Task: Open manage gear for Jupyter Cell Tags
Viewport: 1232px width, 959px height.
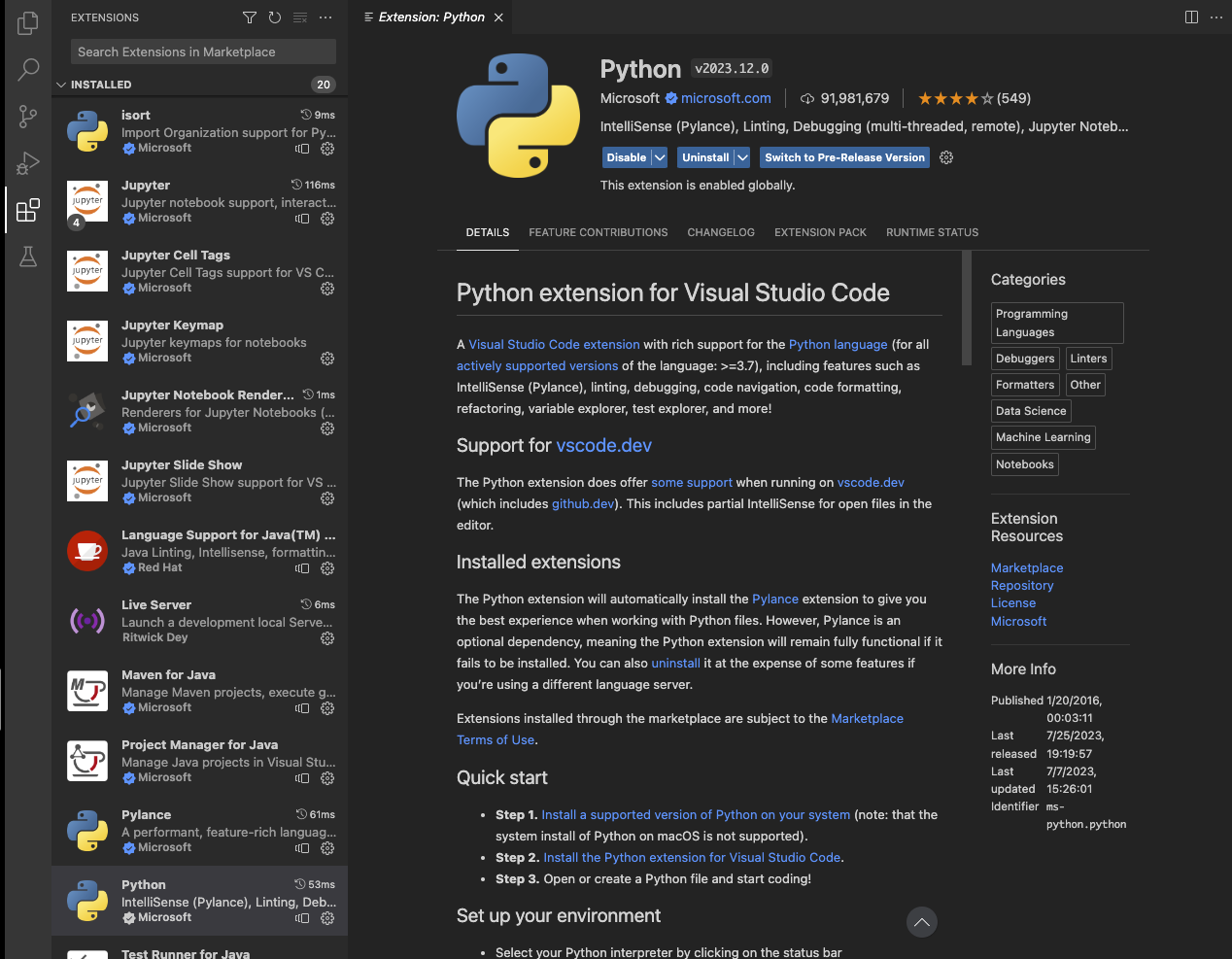Action: pyautogui.click(x=327, y=289)
